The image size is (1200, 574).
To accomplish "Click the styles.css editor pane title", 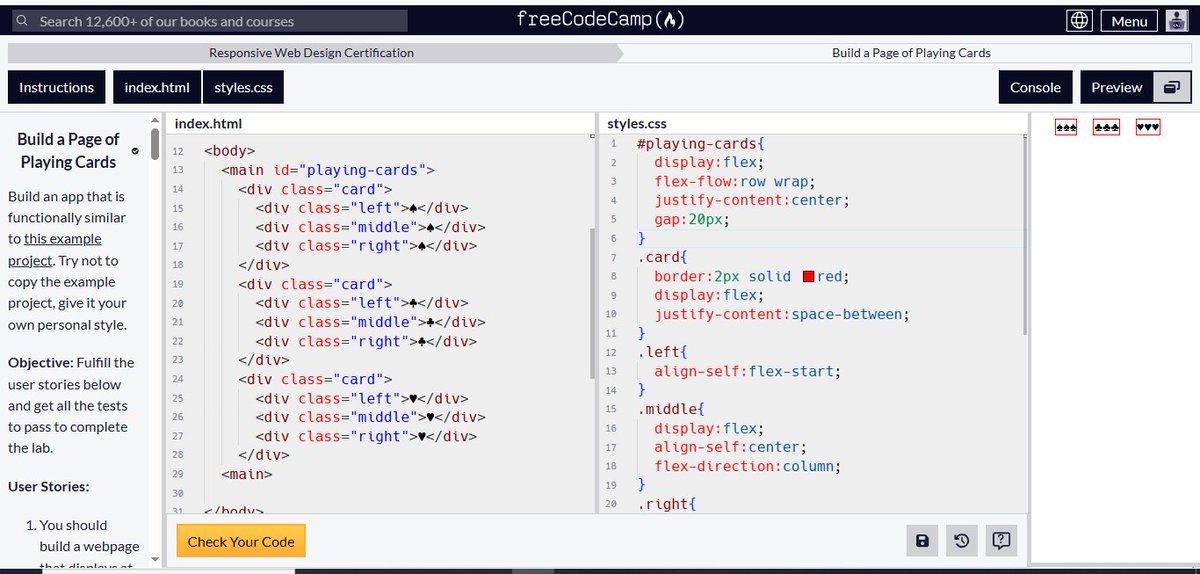I will (637, 124).
